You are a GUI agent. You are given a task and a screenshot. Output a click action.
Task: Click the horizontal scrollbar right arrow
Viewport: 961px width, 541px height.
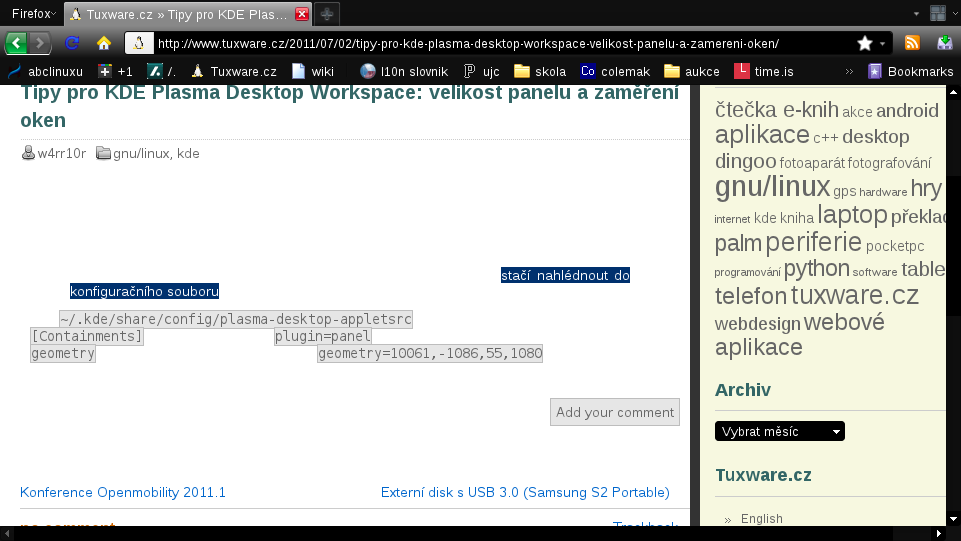[938, 534]
